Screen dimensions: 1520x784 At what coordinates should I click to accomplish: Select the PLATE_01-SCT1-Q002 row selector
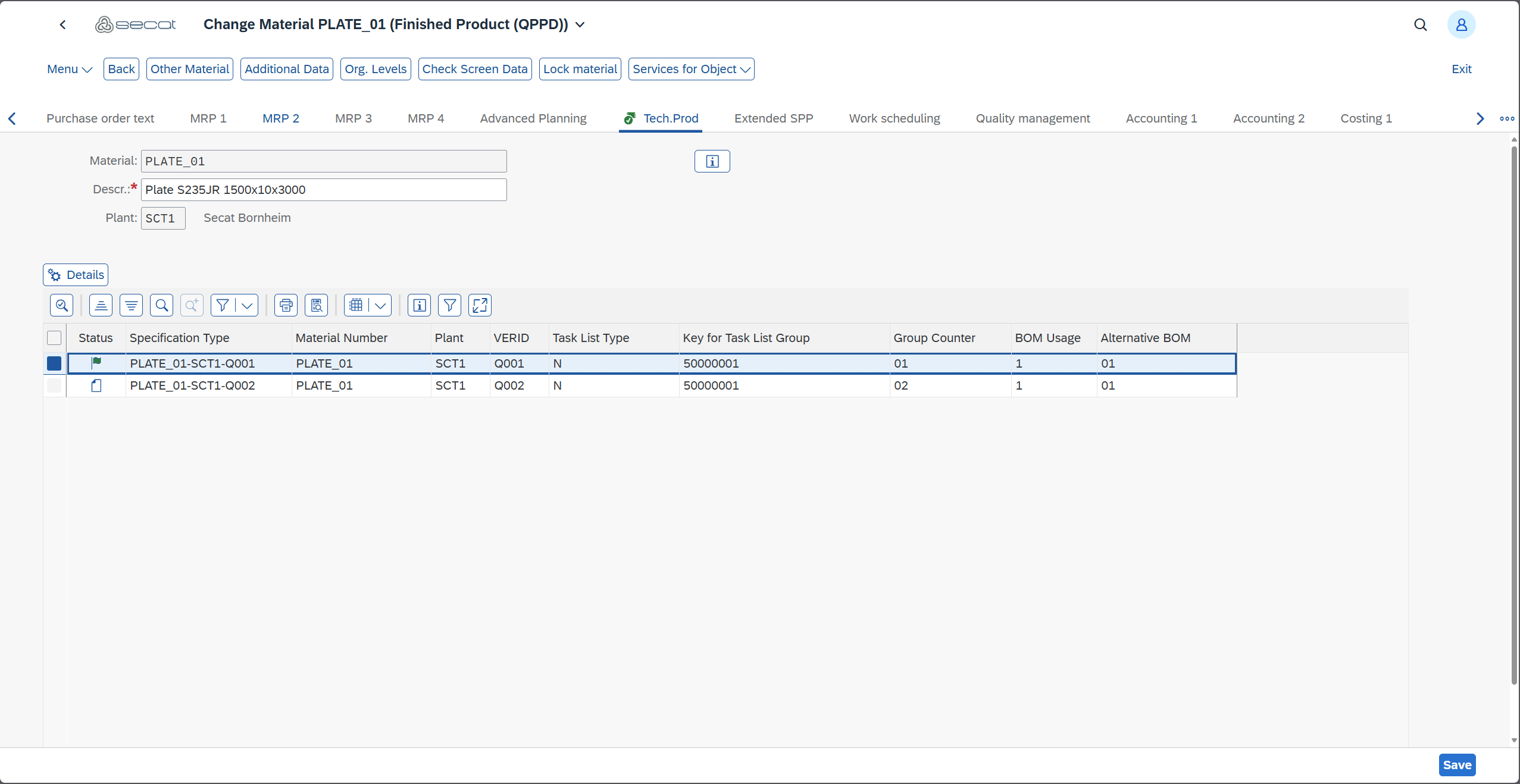tap(54, 385)
